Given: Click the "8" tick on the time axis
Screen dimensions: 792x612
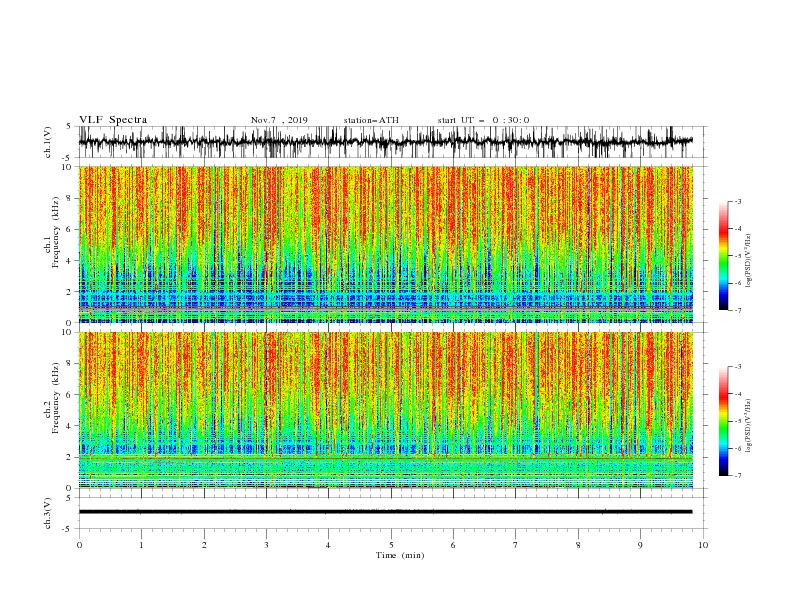Looking at the screenshot, I should [578, 545].
